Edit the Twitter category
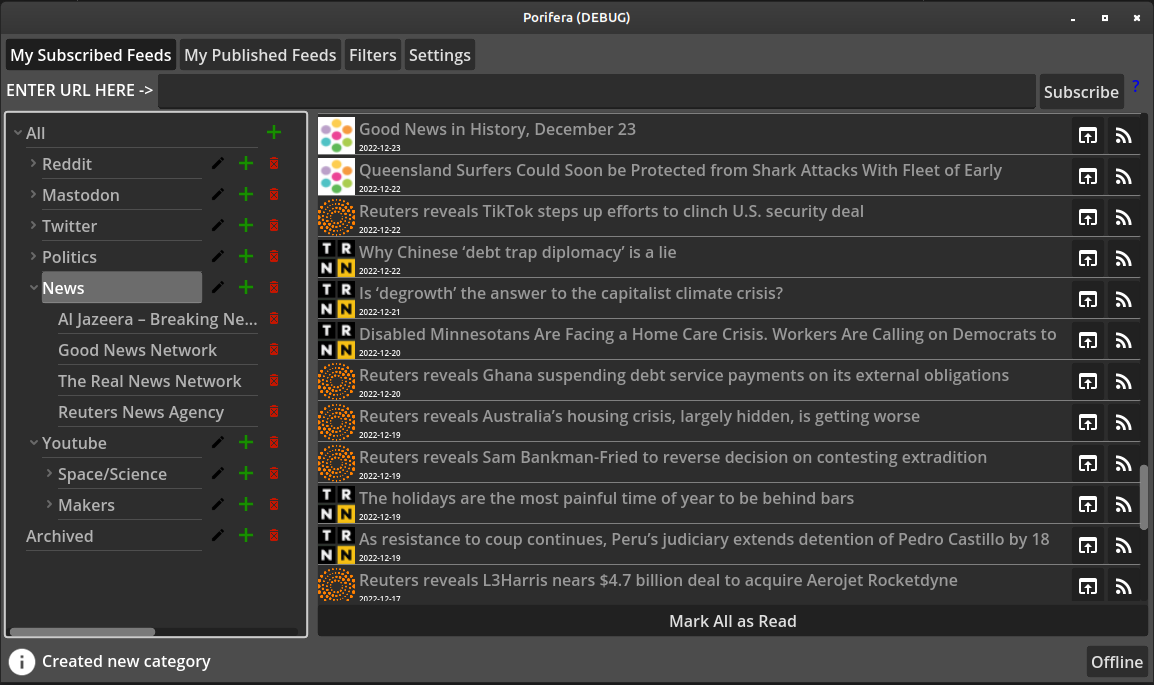 218,225
